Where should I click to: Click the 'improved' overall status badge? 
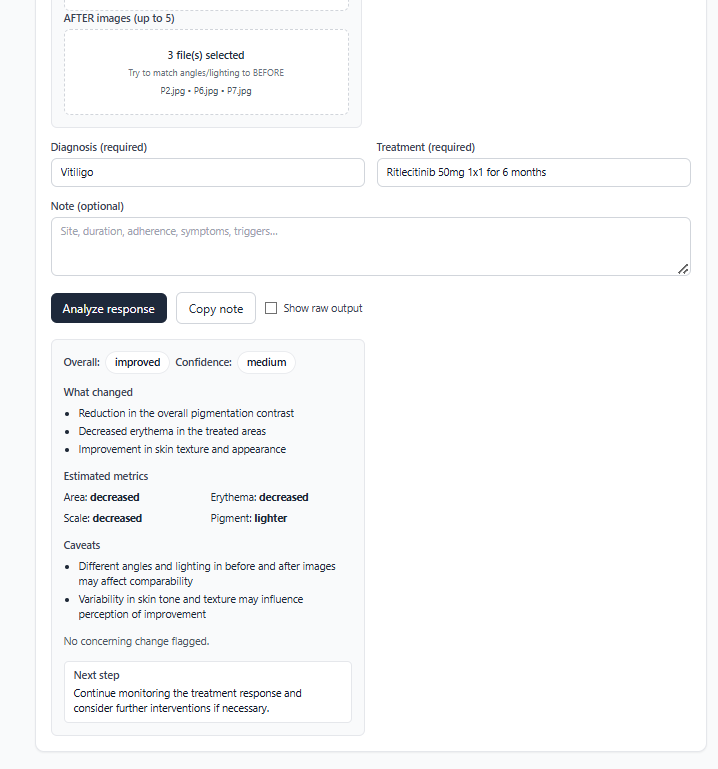(137, 362)
